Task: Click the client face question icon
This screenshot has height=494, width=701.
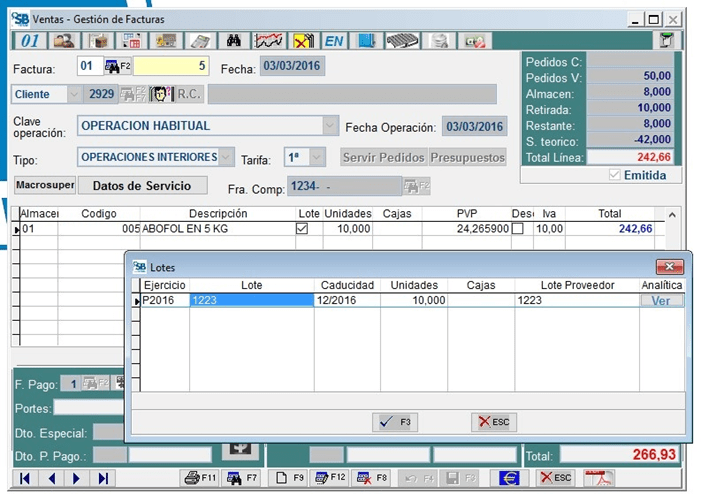Action: click(x=161, y=94)
